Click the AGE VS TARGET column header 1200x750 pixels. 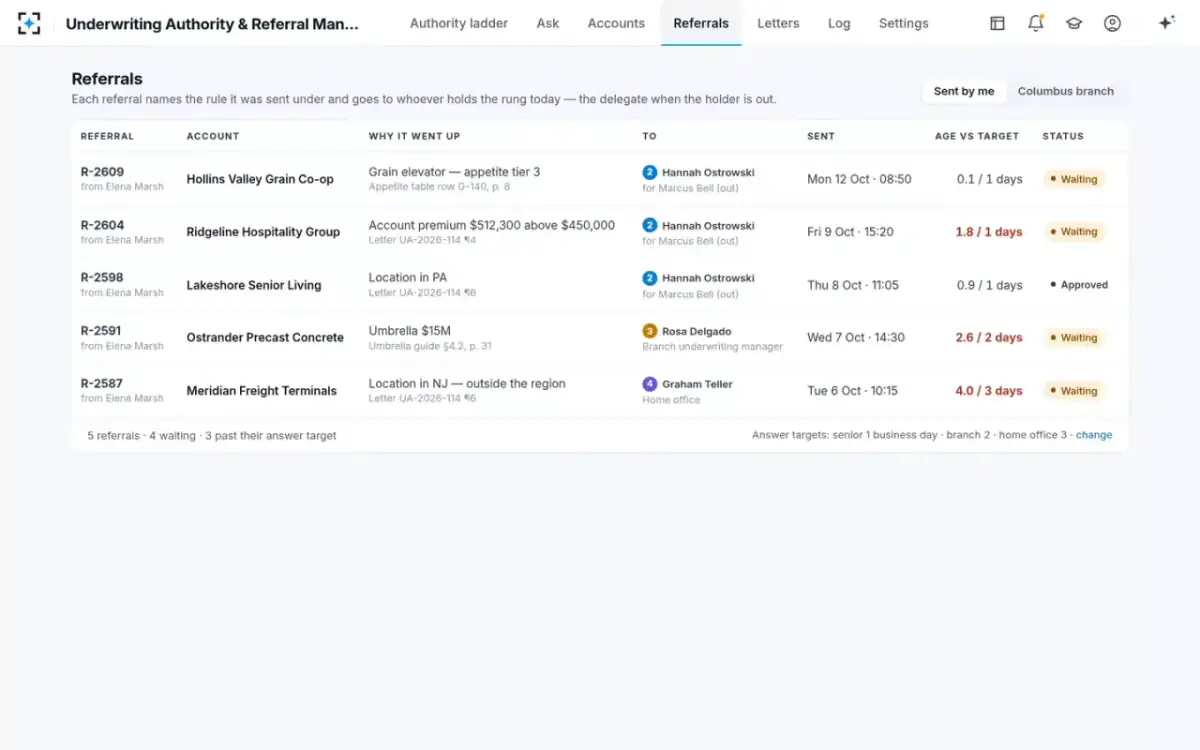[x=977, y=136]
